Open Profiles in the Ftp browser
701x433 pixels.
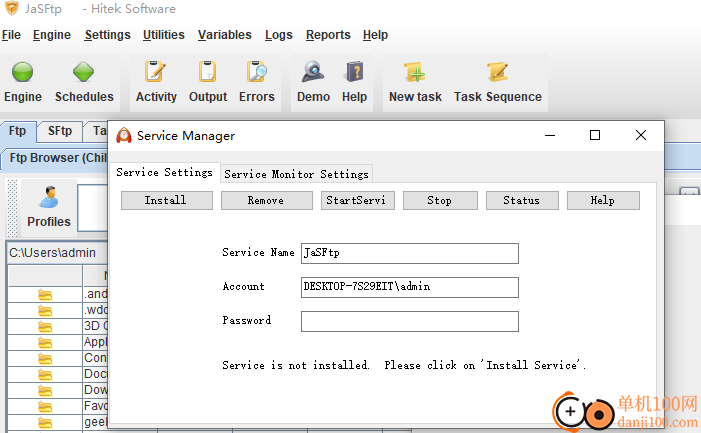pos(49,207)
